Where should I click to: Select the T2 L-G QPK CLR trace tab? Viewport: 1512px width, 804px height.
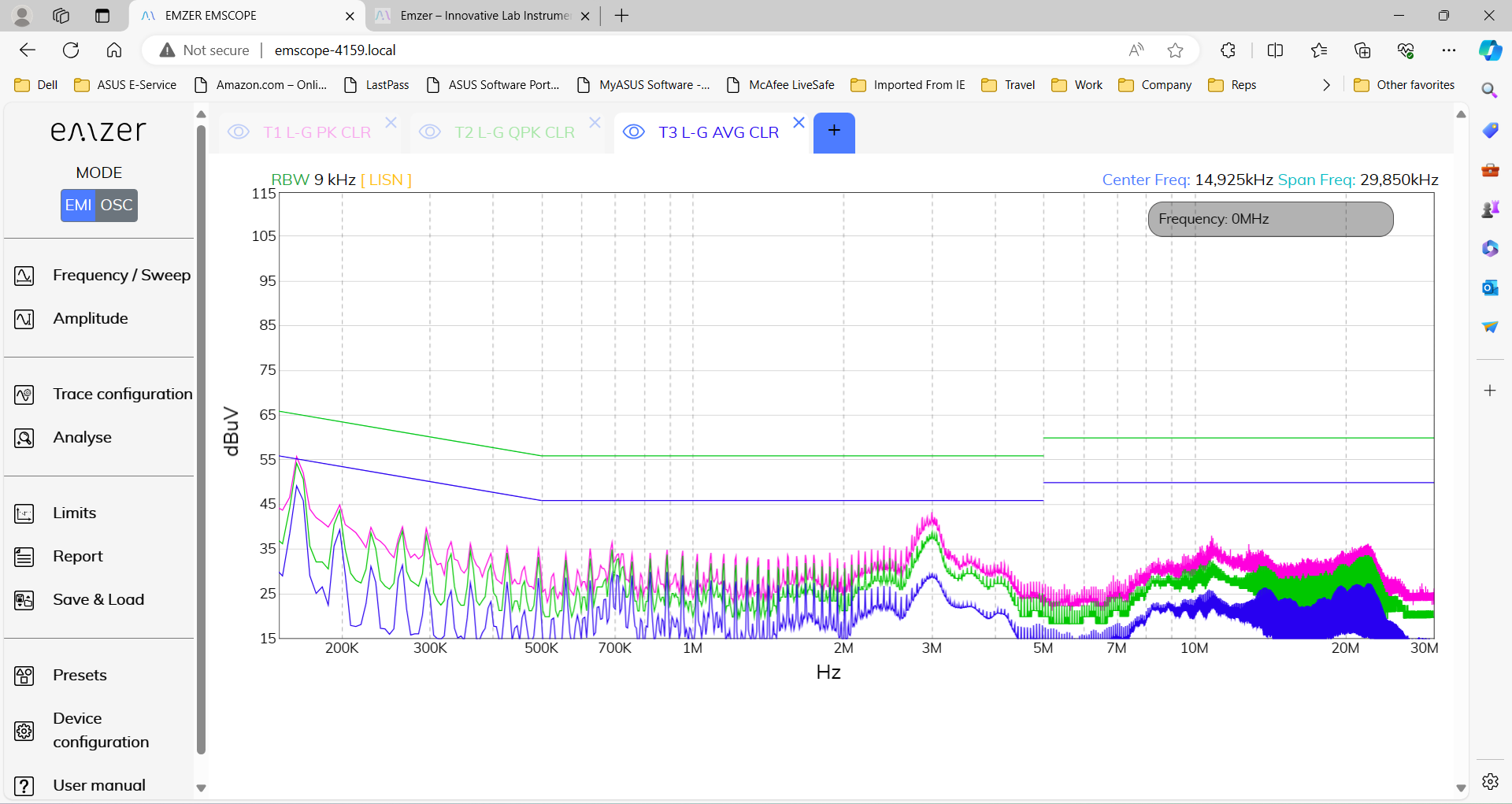click(514, 132)
